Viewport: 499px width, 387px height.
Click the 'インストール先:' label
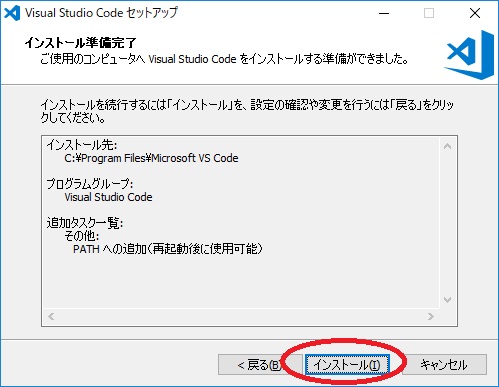82,145
